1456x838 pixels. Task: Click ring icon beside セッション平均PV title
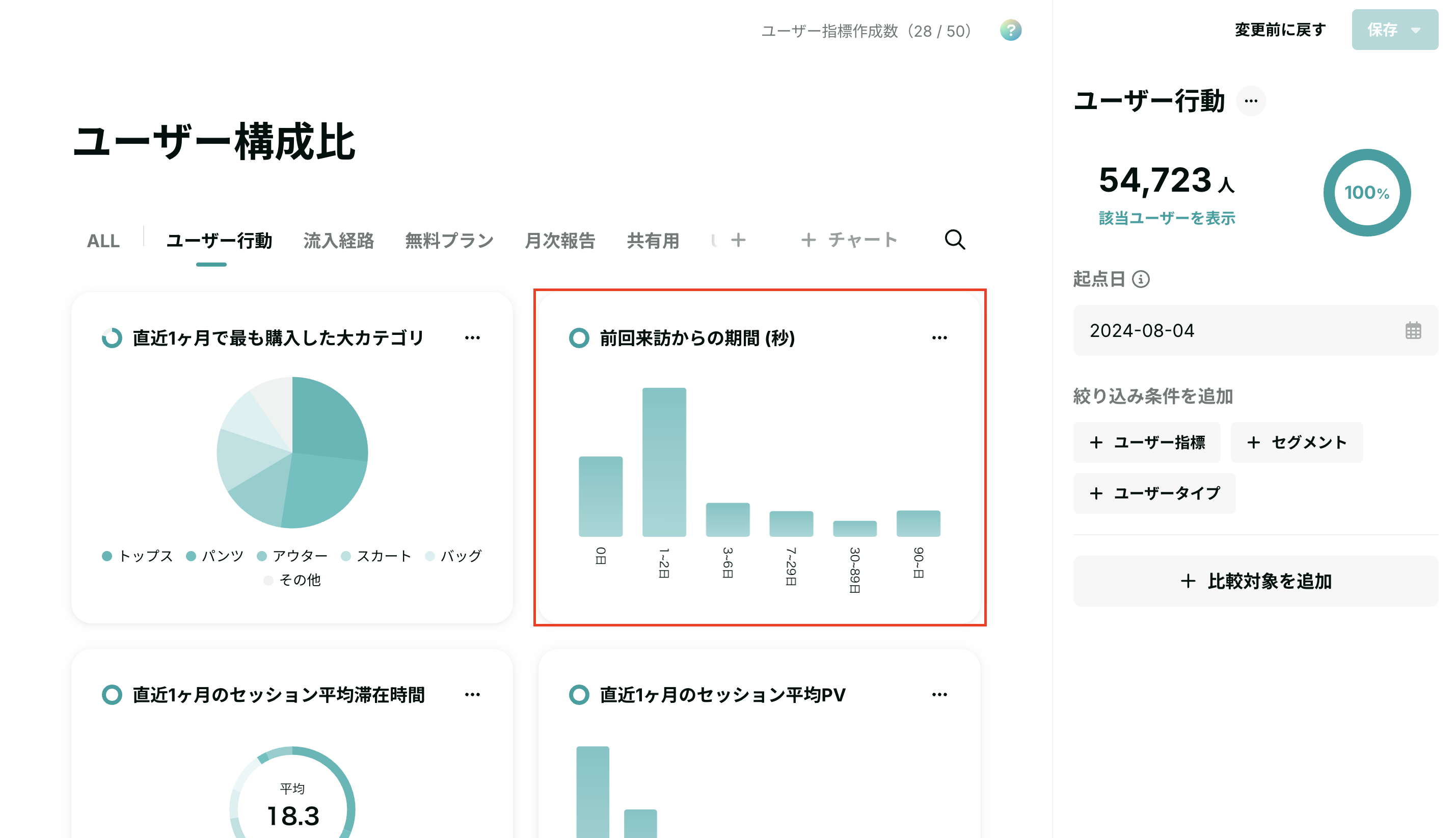(x=579, y=695)
